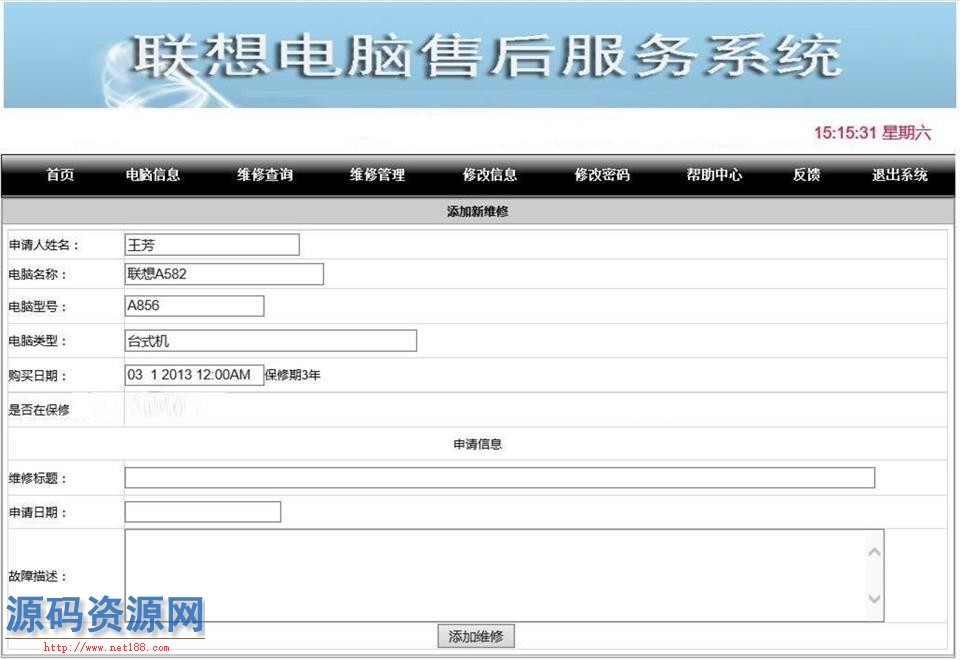Click the 故障描述 label
This screenshot has height=660, width=960.
(x=37, y=576)
